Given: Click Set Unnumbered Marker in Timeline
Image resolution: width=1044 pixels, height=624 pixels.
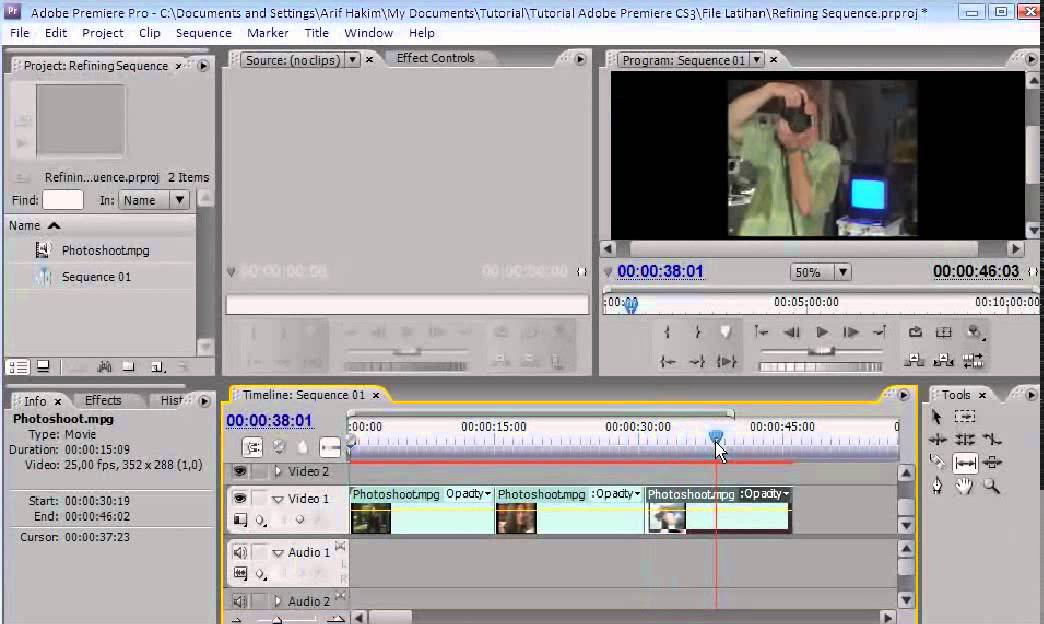Looking at the screenshot, I should coord(302,447).
